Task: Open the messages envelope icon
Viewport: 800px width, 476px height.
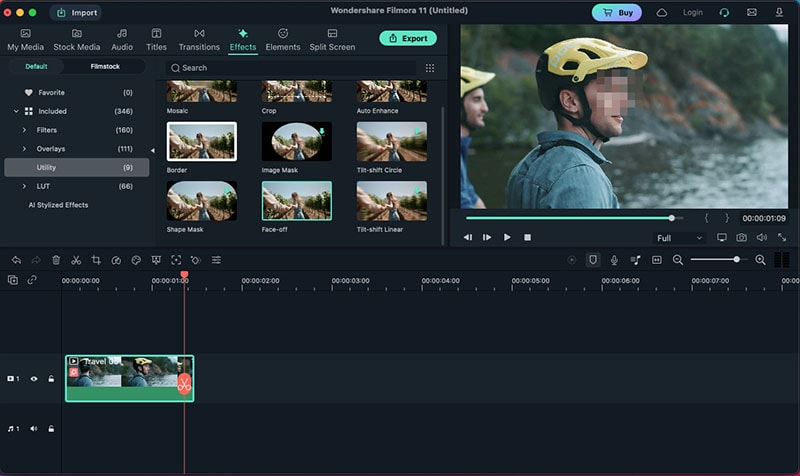Action: coord(752,12)
